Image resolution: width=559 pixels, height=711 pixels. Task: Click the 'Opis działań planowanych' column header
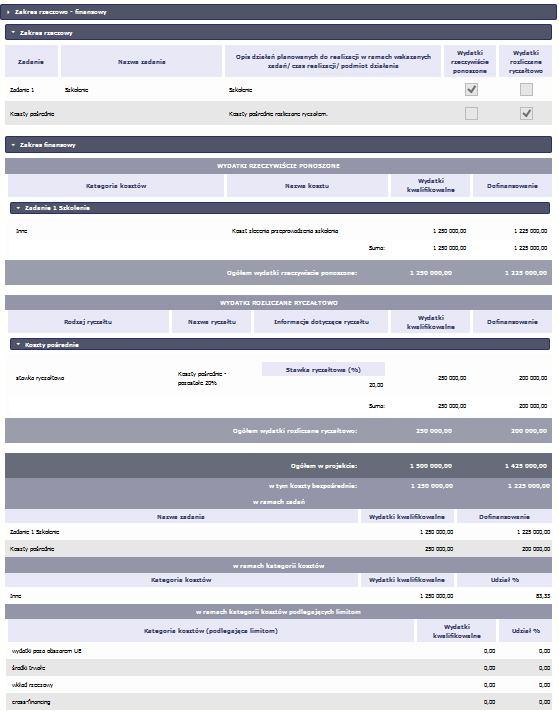click(x=333, y=61)
